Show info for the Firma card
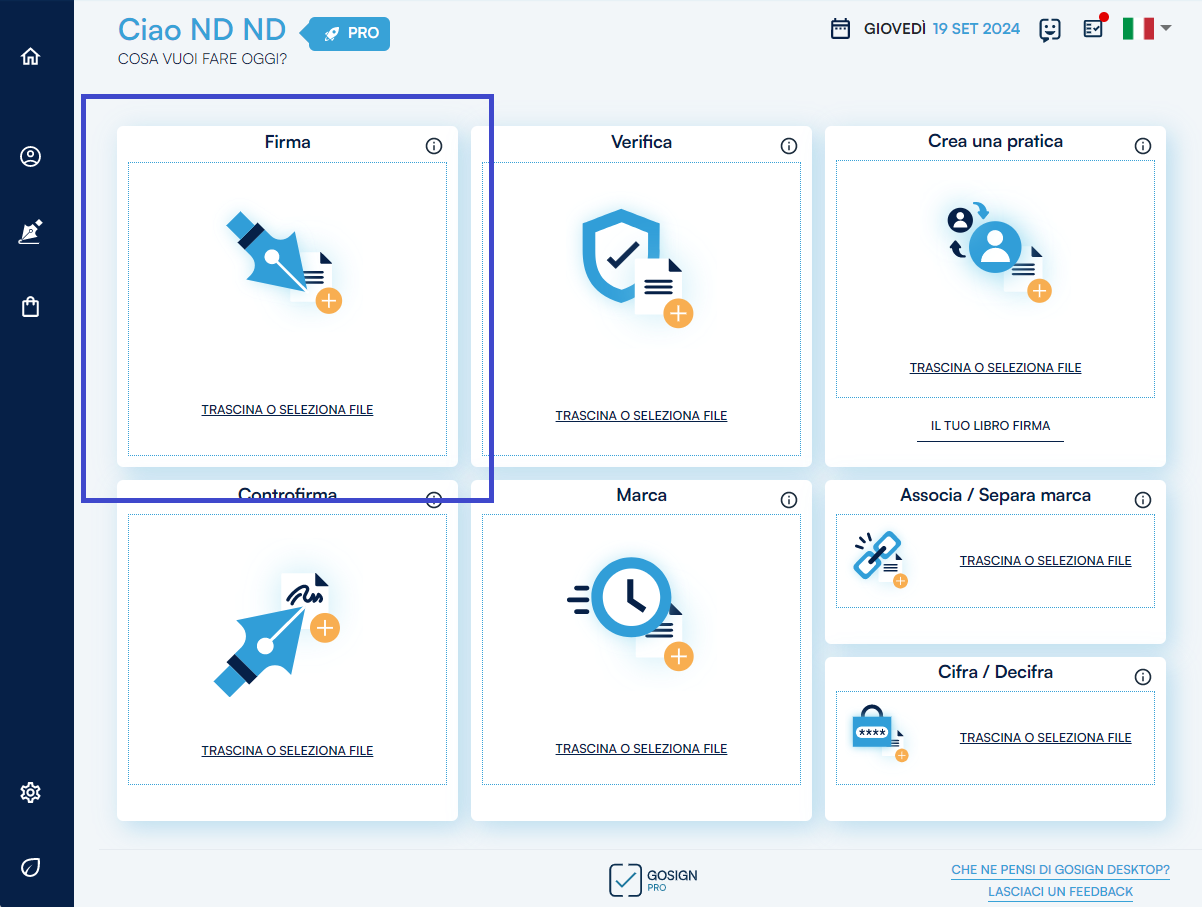Viewport: 1202px width, 907px height. 434,146
